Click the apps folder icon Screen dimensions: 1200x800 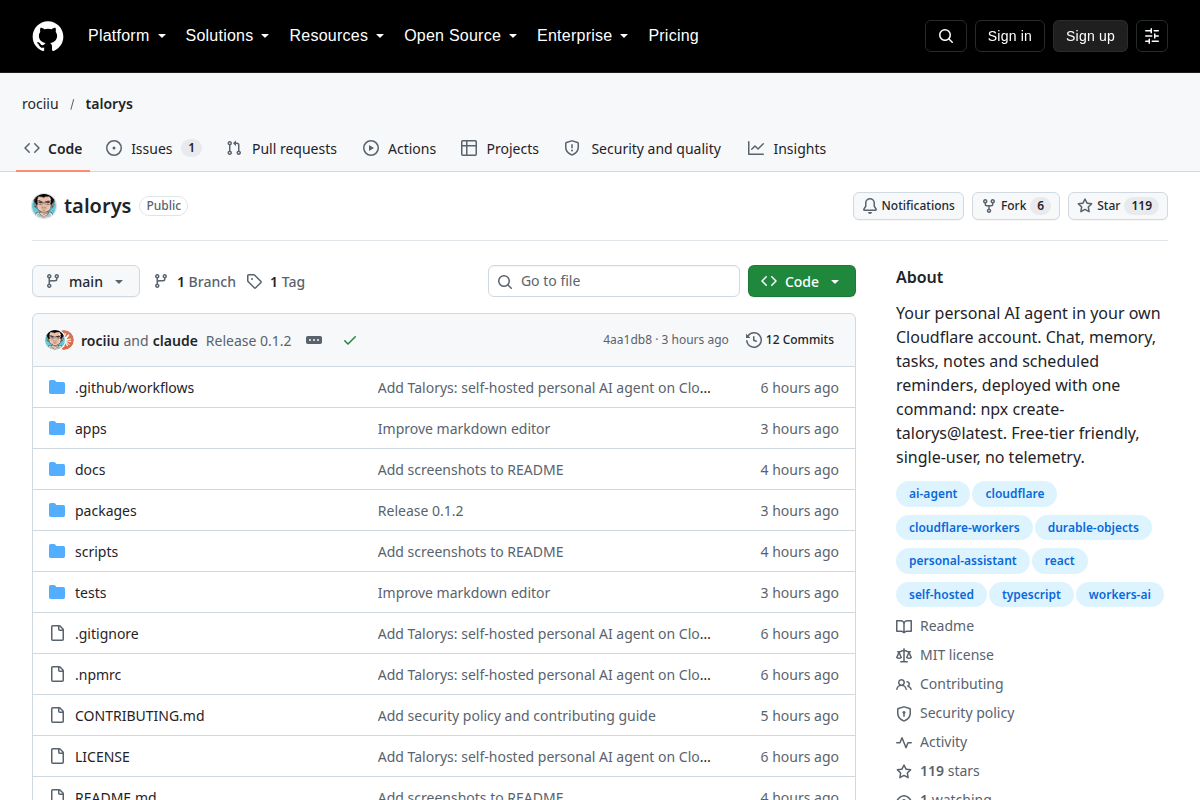(x=57, y=429)
